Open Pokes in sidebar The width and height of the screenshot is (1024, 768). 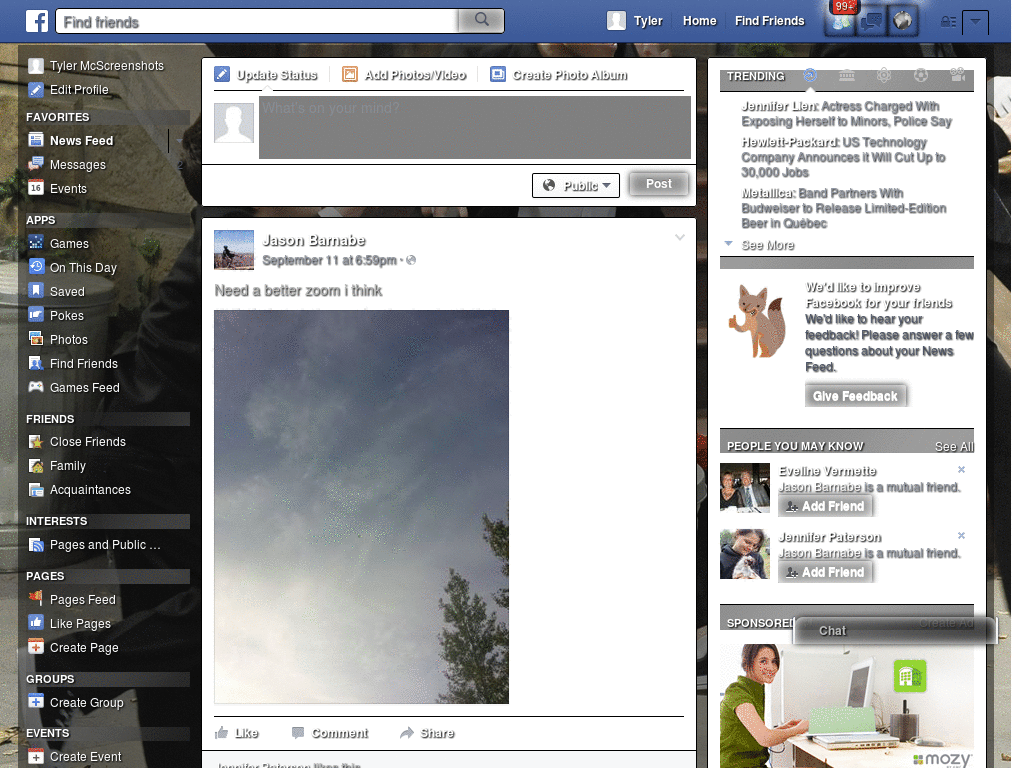pos(56,315)
